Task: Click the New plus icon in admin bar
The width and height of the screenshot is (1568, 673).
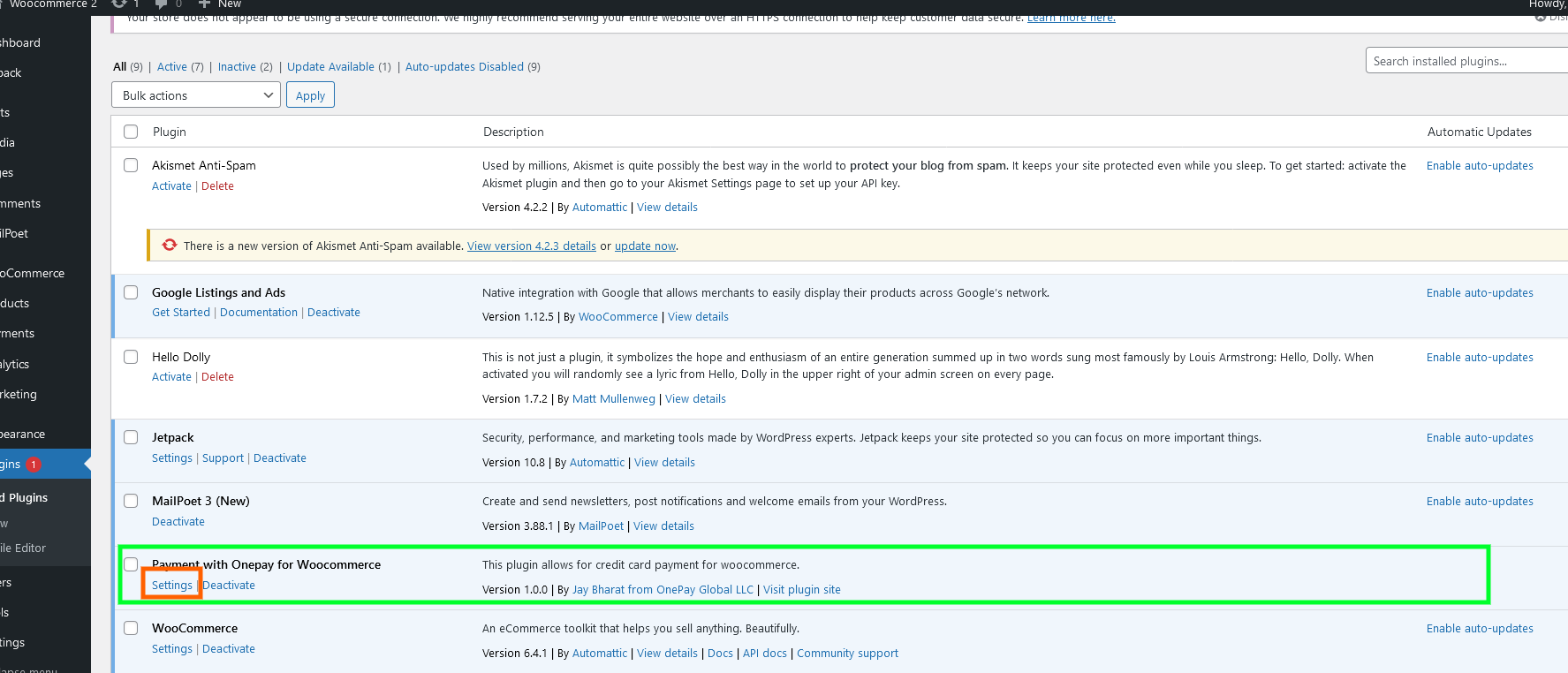Action: 204,4
